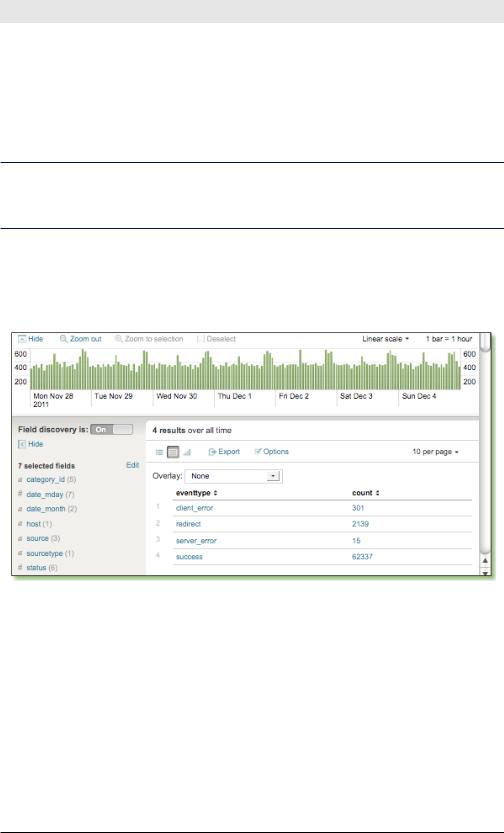The height and width of the screenshot is (833, 504).
Task: Click the client_error eventtype cell
Action: pyautogui.click(x=194, y=508)
